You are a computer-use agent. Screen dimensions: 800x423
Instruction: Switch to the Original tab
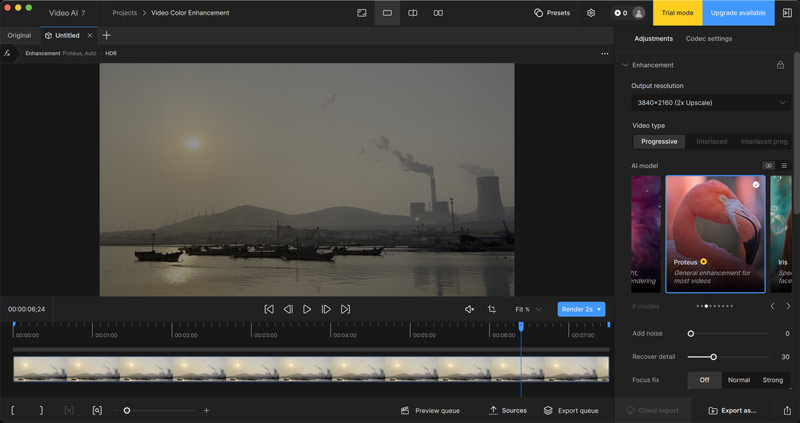tap(19, 35)
